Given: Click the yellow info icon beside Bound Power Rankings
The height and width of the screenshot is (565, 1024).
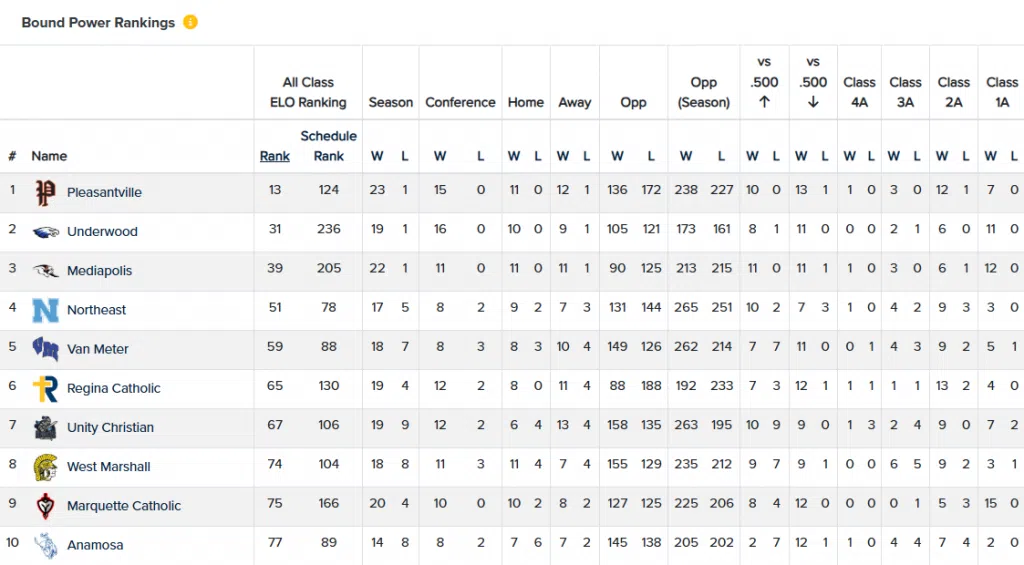Looking at the screenshot, I should 190,22.
